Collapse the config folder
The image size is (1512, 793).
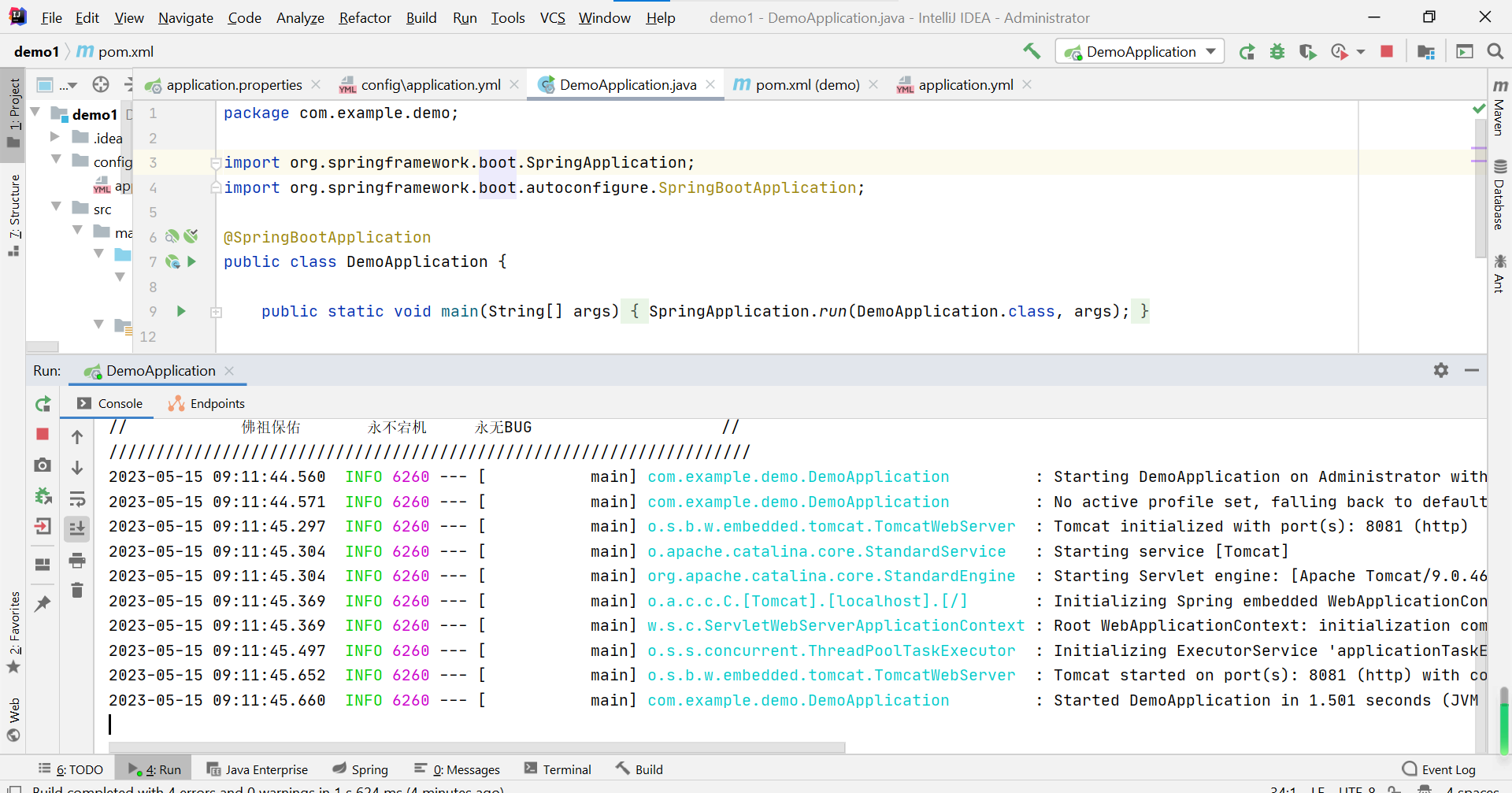click(x=55, y=160)
